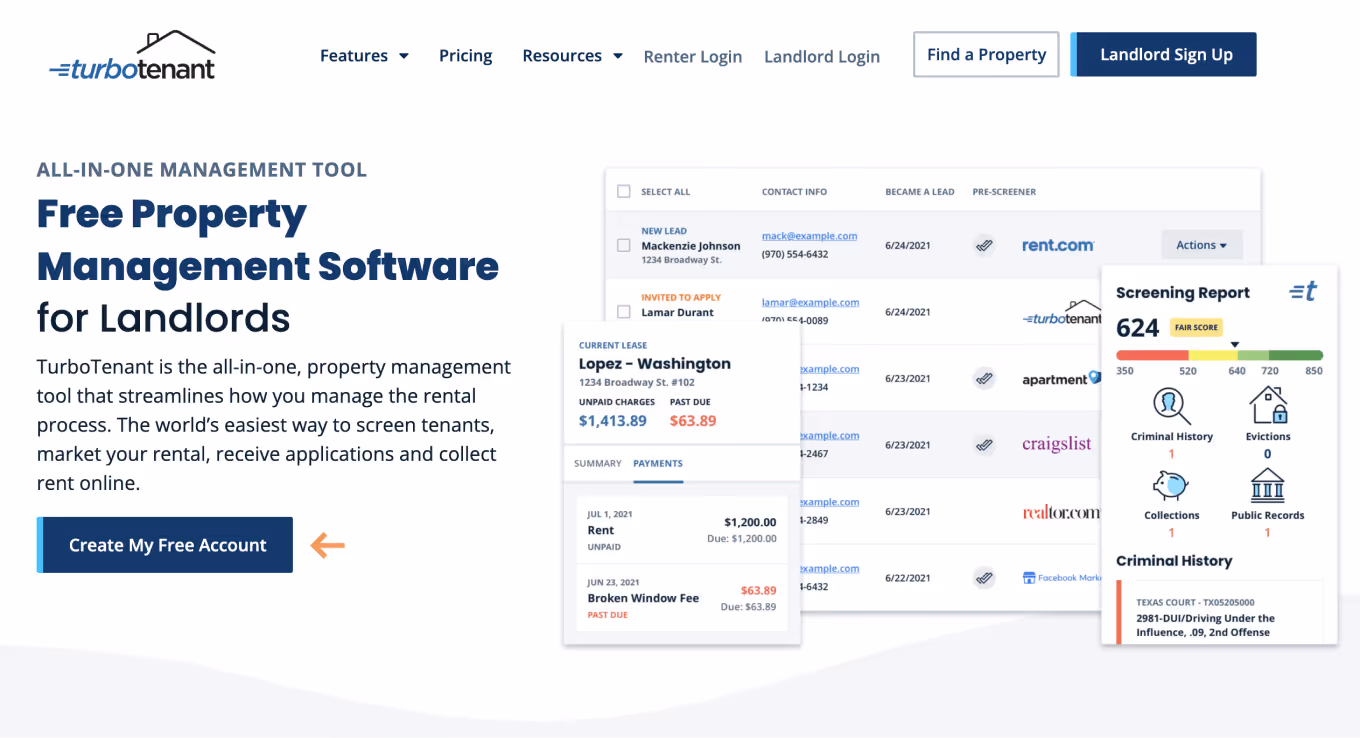Click the $63.89 past due amount
The width and height of the screenshot is (1360, 738).
693,421
